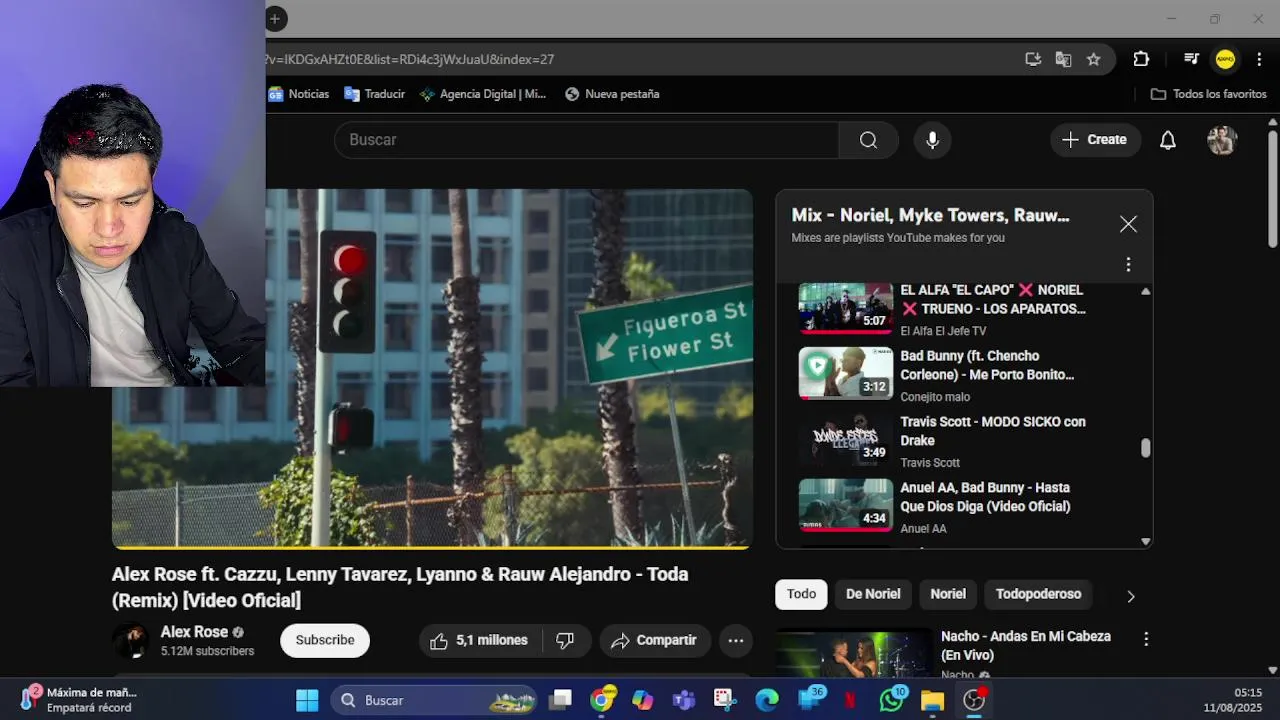The image size is (1280, 720).
Task: Subscribe to the Alex Rose channel
Action: 325,640
